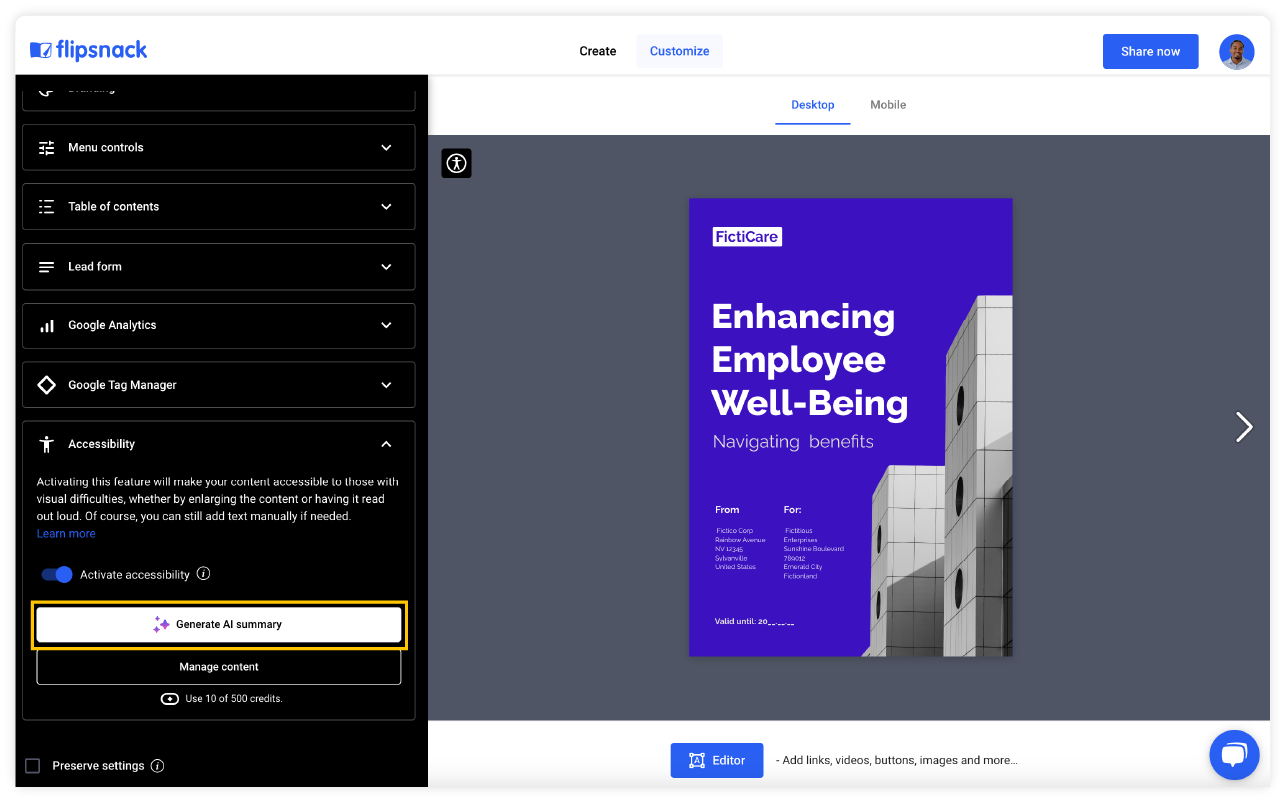Screen dimensions: 1287x803
Task: Click the Google Tag Manager diamond icon
Action: point(47,385)
